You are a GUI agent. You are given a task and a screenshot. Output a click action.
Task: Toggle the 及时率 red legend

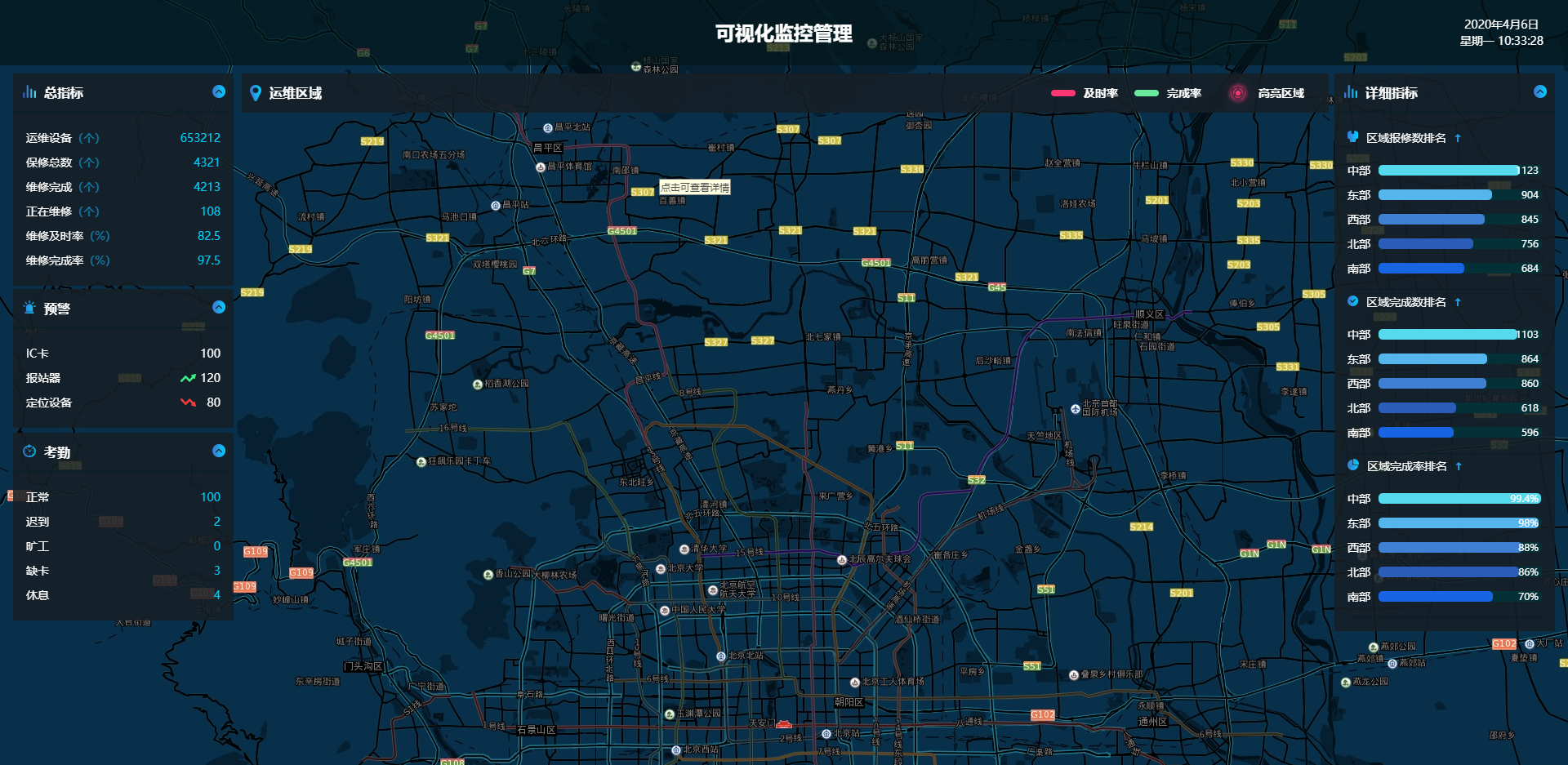tap(1063, 93)
